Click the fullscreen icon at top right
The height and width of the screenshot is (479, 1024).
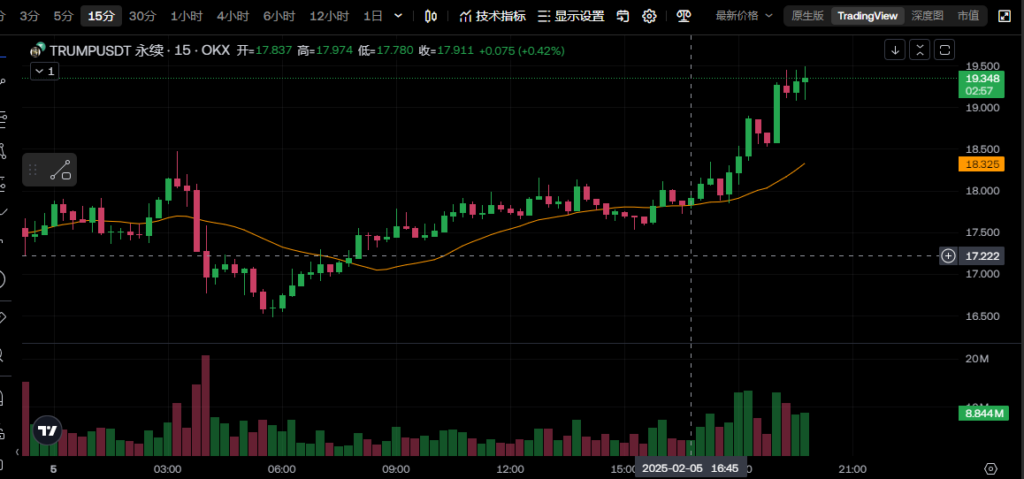[1004, 16]
